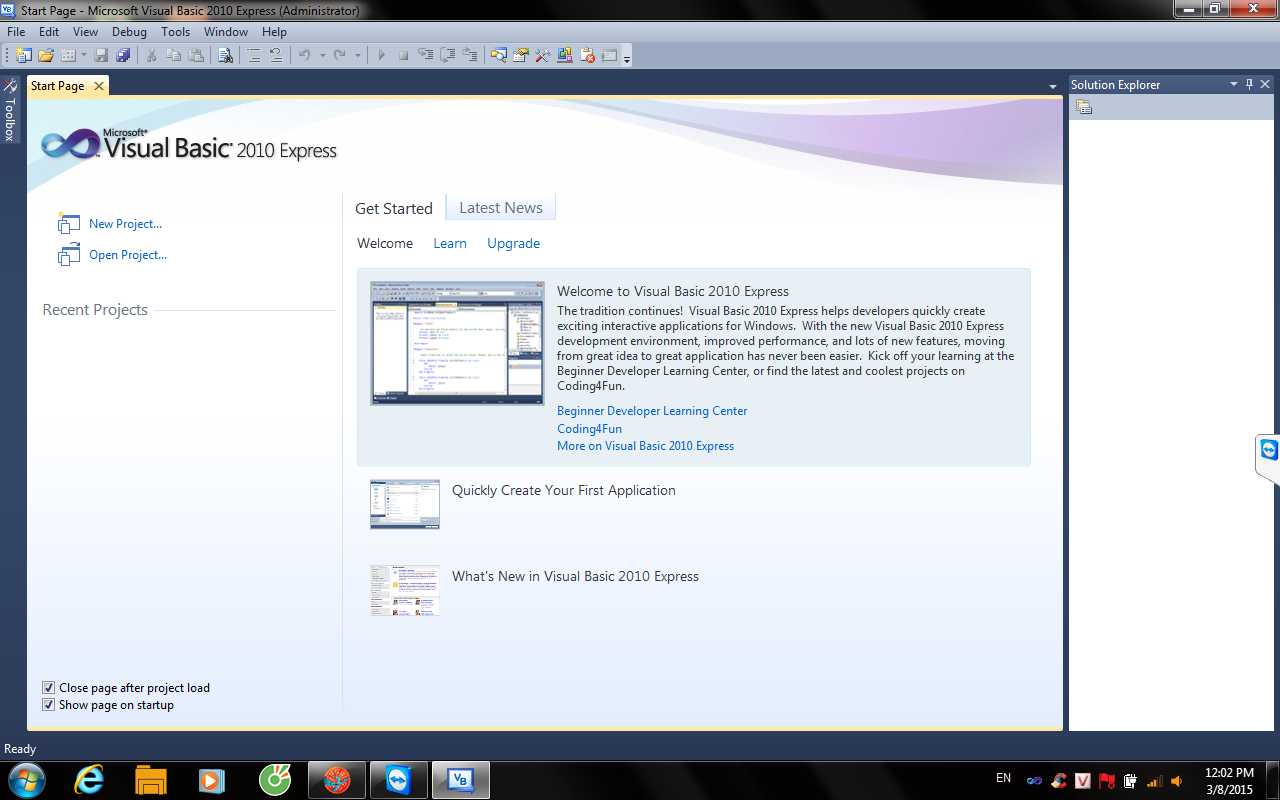Open the File menu
This screenshot has height=800, width=1280.
(16, 32)
